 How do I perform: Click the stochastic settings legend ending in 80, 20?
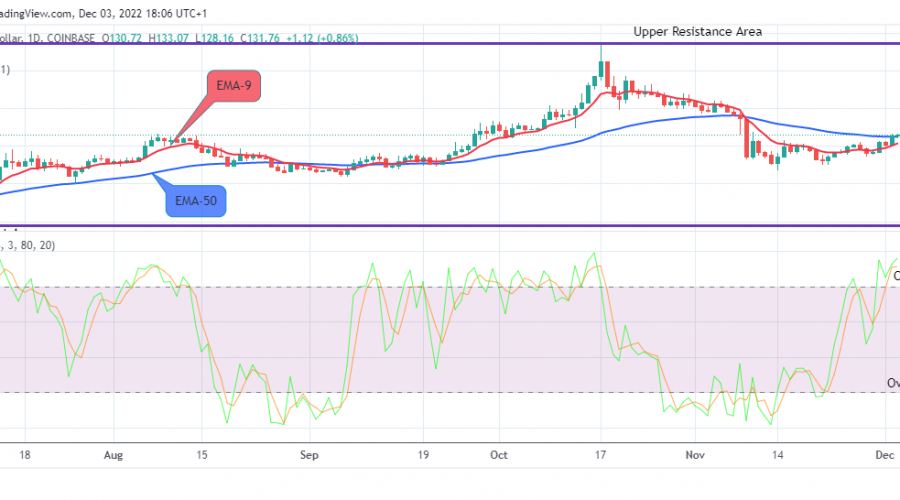pyautogui.click(x=30, y=244)
